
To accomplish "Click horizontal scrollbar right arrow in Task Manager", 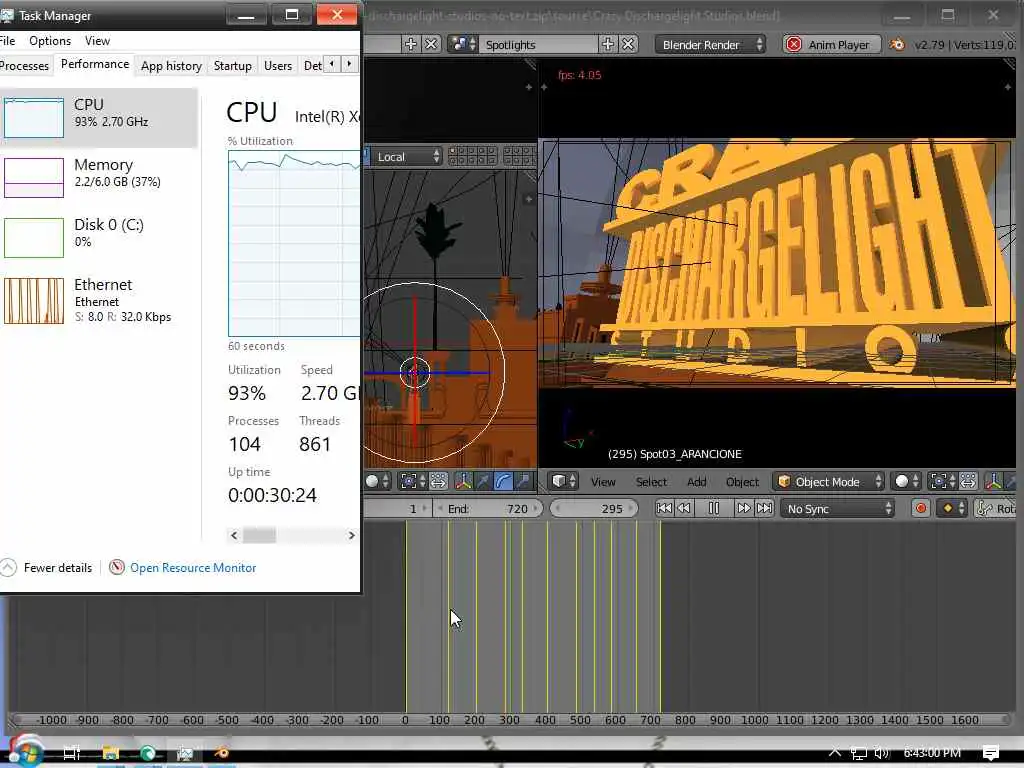I will [x=351, y=536].
